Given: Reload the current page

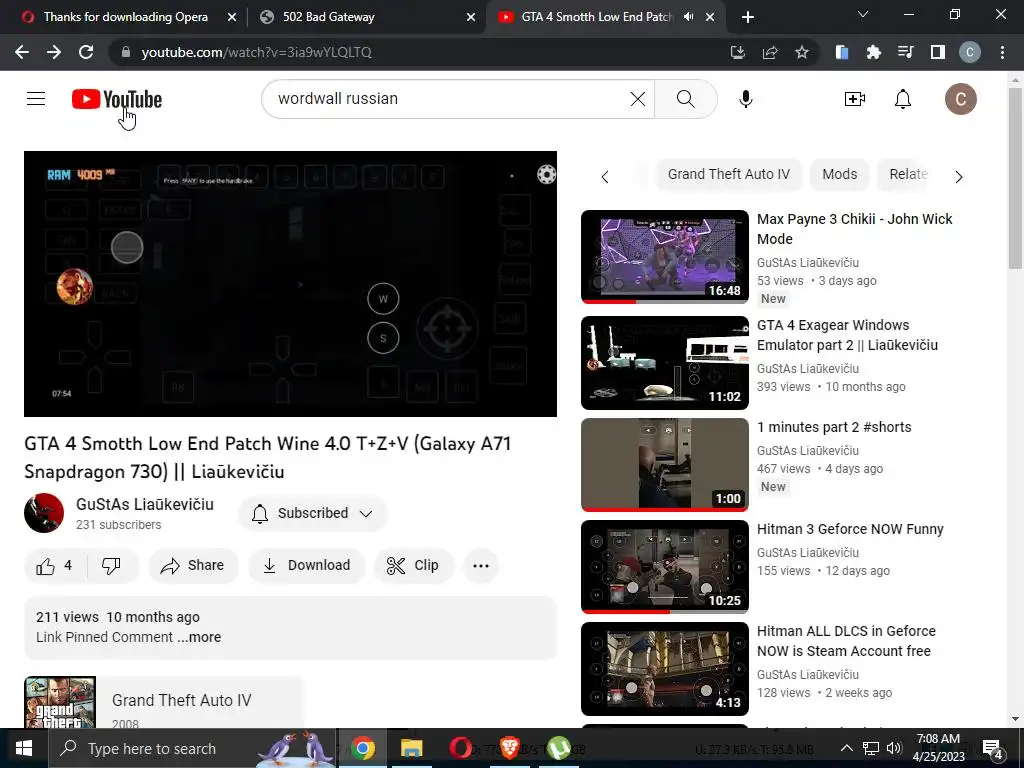Looking at the screenshot, I should tap(86, 52).
